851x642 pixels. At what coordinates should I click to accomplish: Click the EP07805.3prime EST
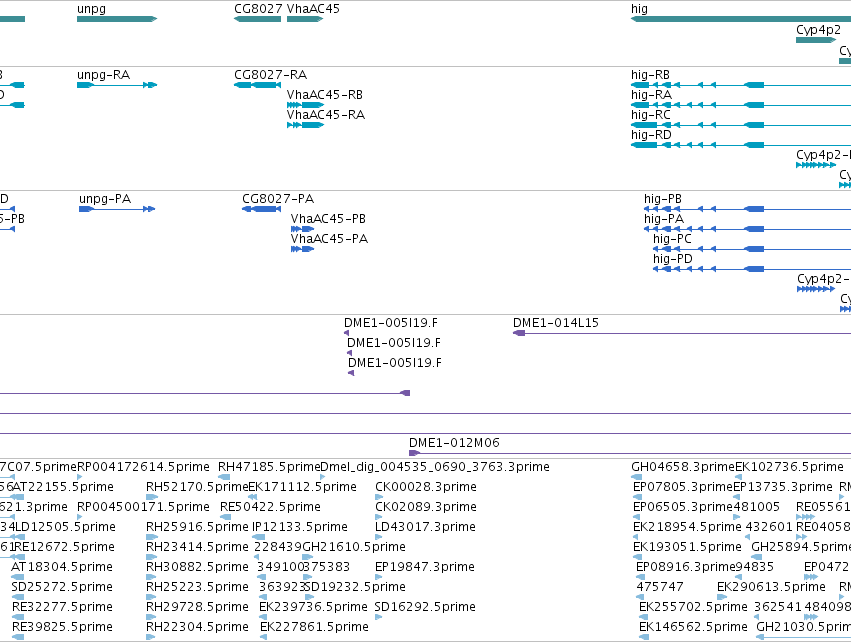637,497
